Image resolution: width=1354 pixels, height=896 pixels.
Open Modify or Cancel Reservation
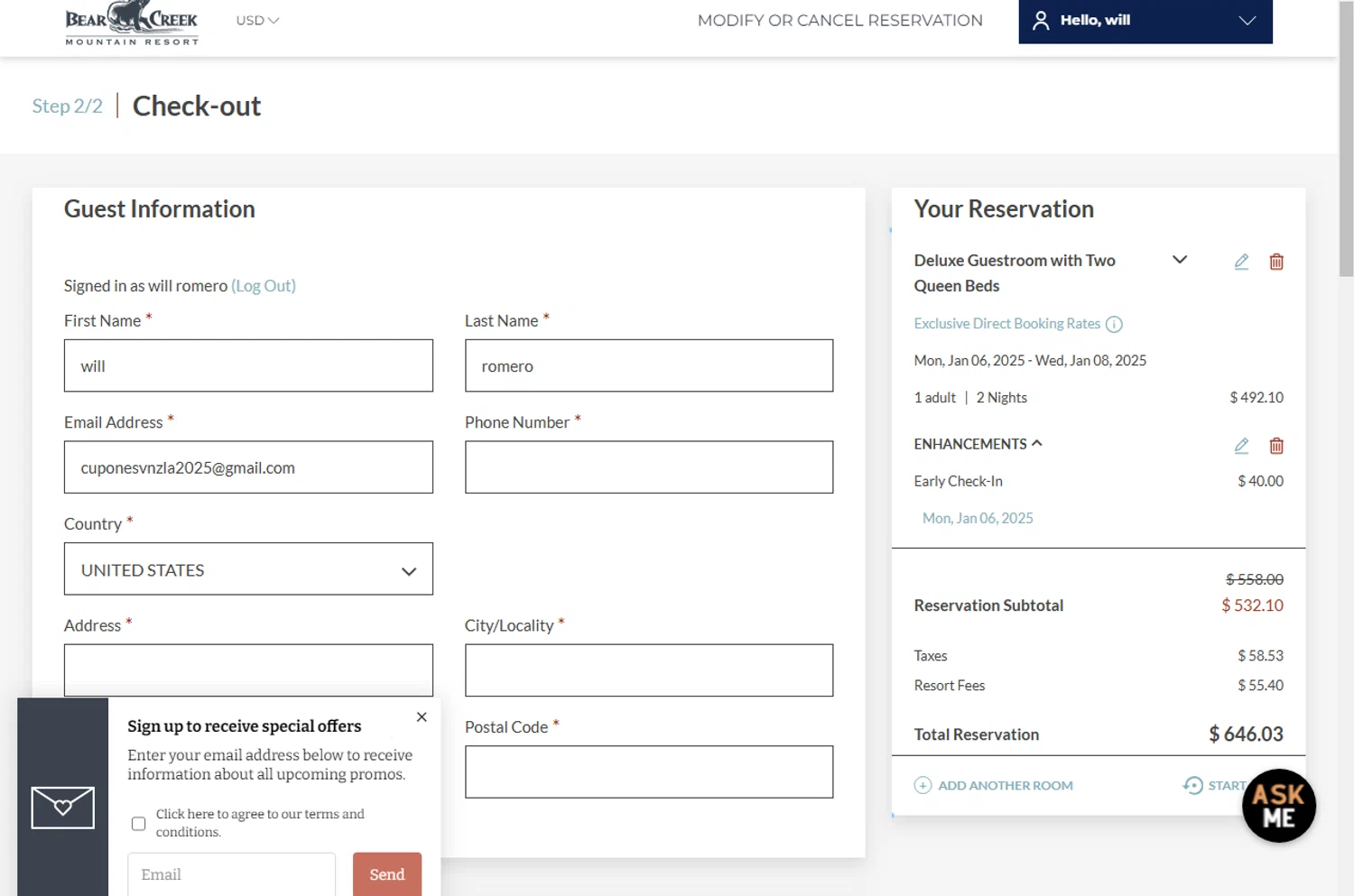pyautogui.click(x=839, y=20)
